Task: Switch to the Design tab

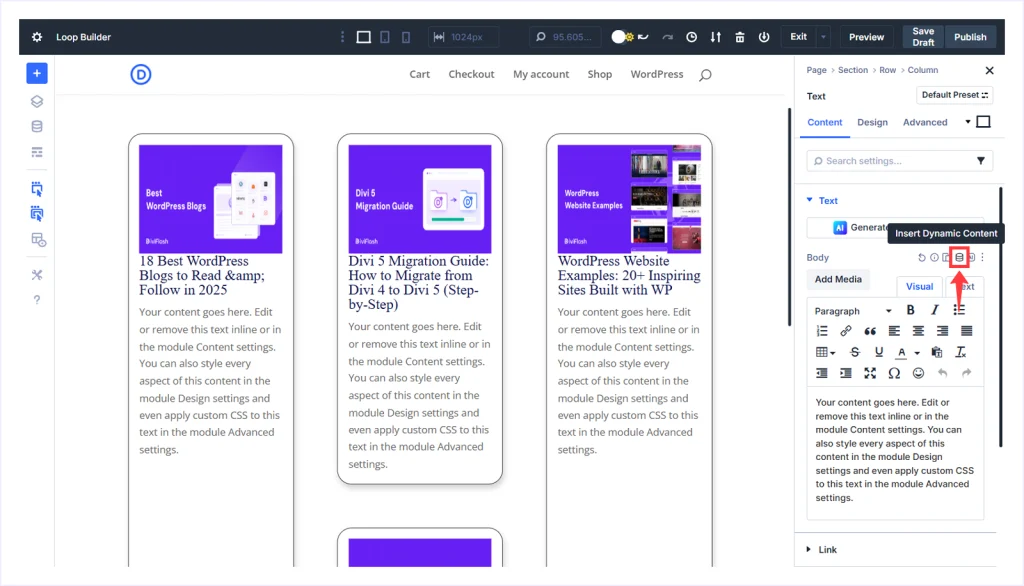Action: (872, 122)
